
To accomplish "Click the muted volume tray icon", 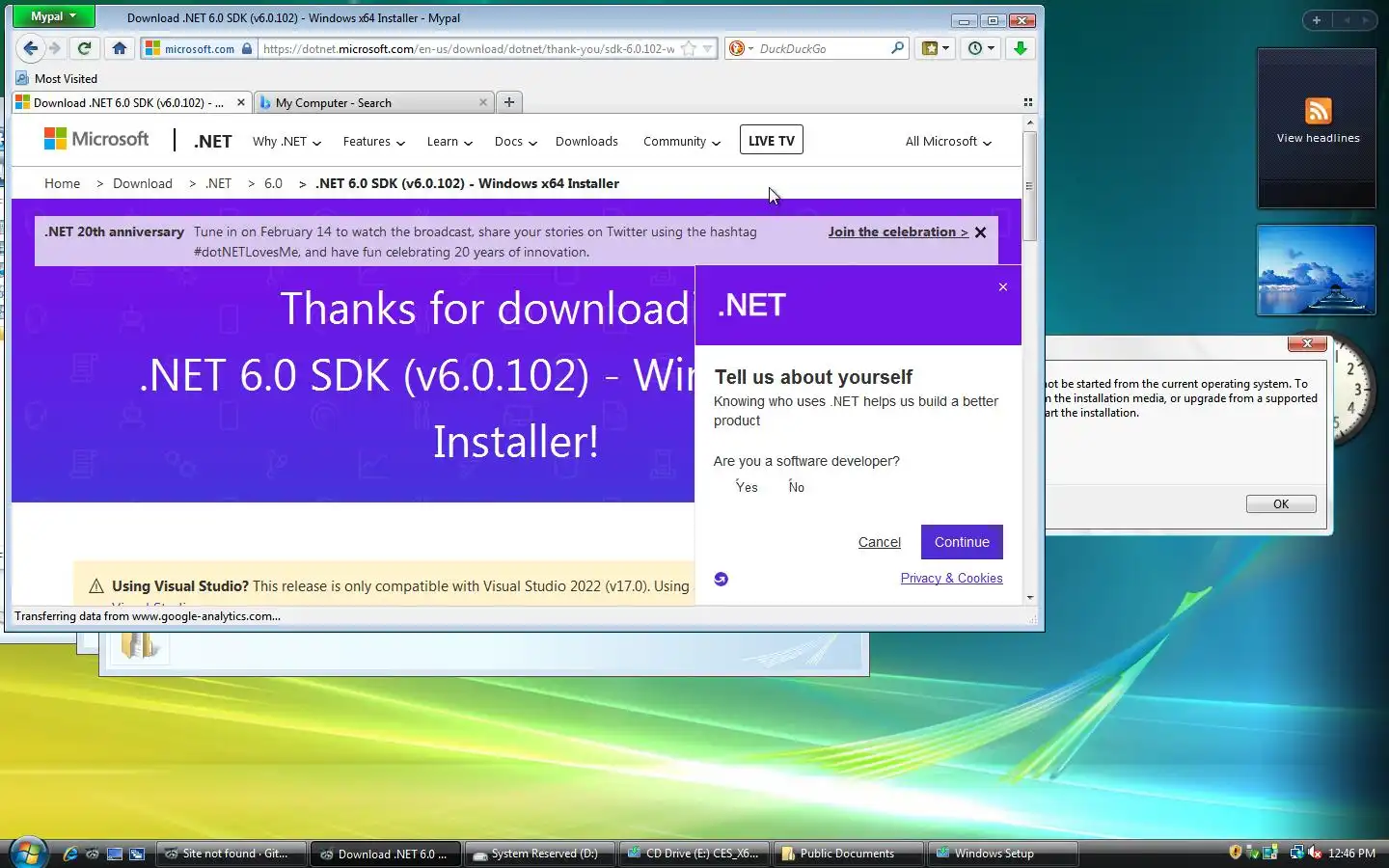I will tap(1315, 853).
